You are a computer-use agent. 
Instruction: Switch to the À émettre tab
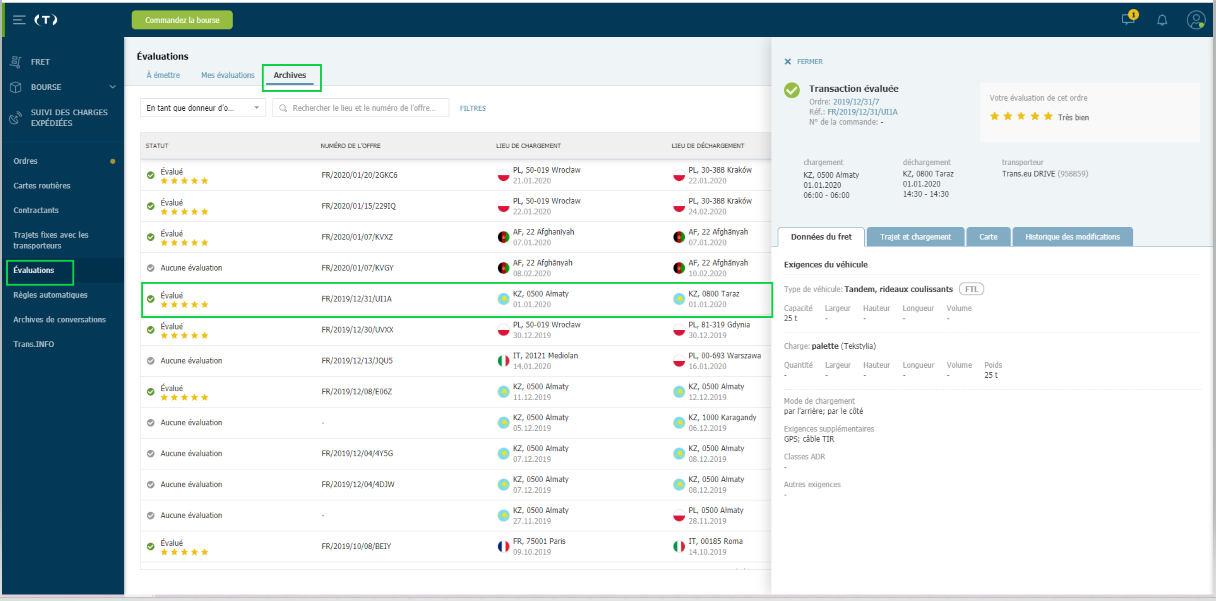(x=165, y=75)
